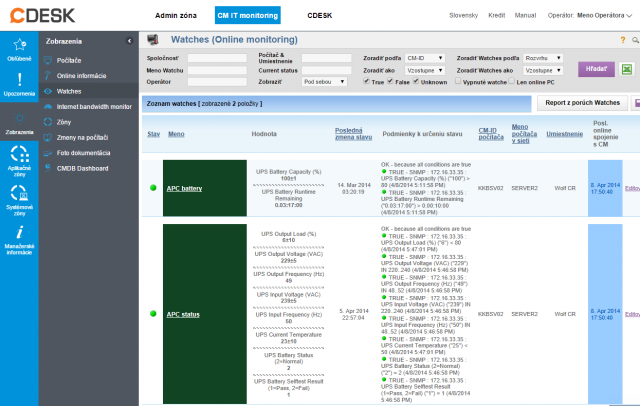640x406 pixels.
Task: Toggle the False checkbox
Action: pos(391,81)
